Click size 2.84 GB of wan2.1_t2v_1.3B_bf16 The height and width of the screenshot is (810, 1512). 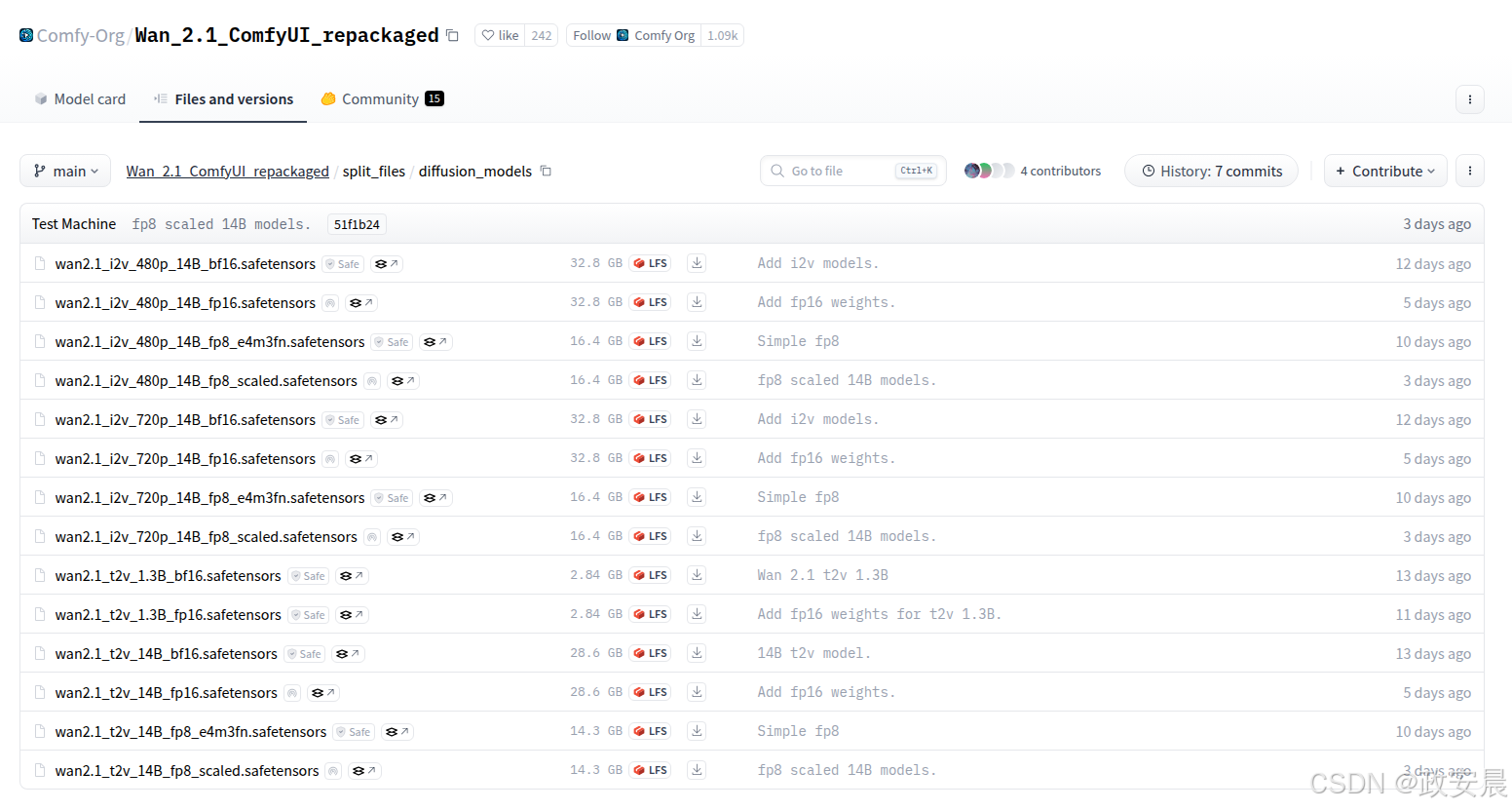coord(596,575)
